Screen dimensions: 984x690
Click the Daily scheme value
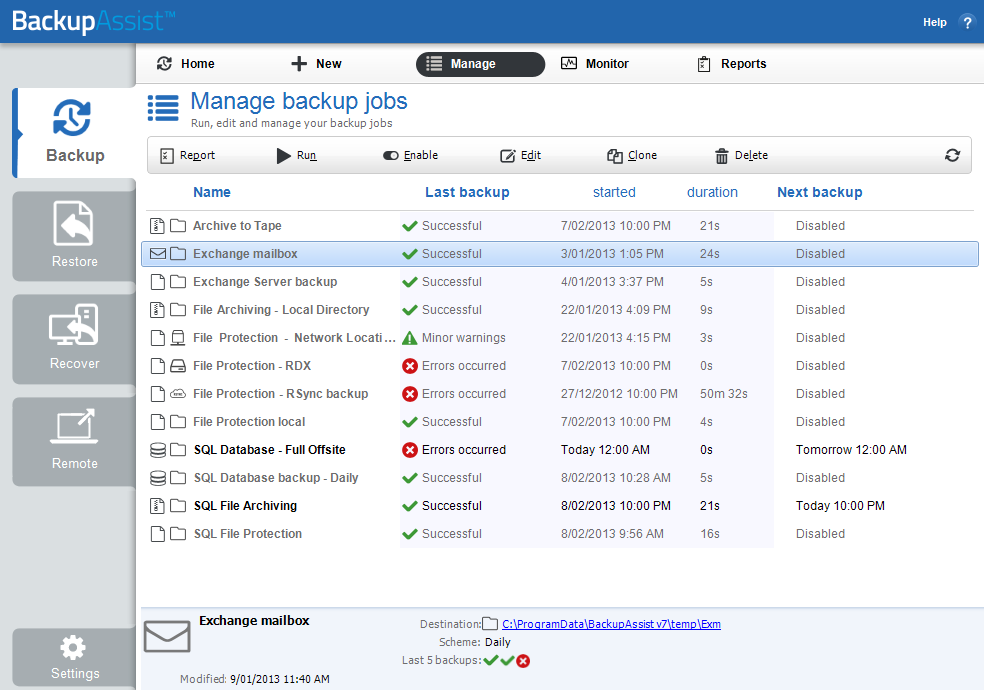pyautogui.click(x=498, y=642)
